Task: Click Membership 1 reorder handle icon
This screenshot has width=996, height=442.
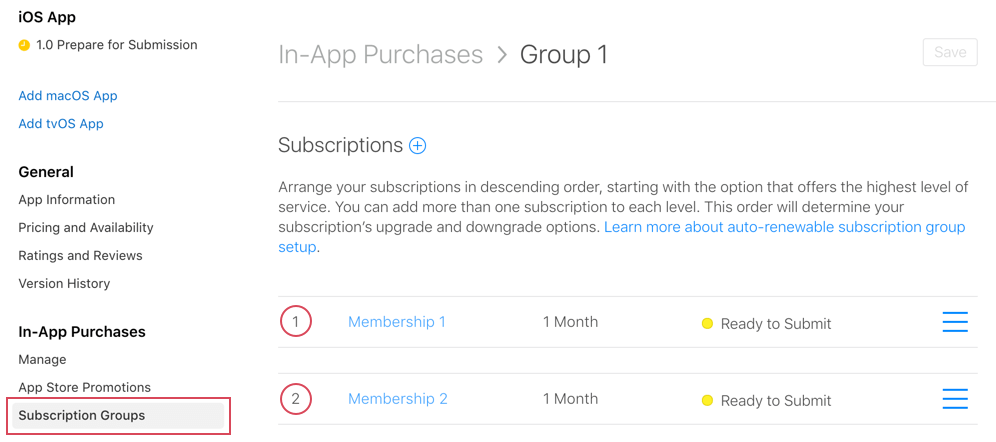Action: pos(955,322)
